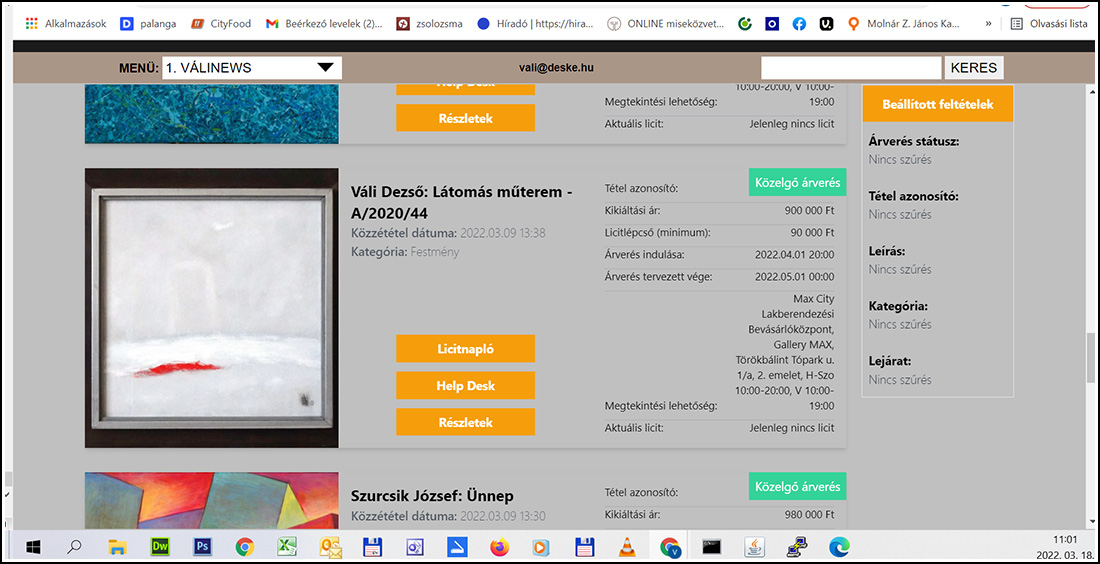Open Facebook bookmark icon

pos(799,23)
